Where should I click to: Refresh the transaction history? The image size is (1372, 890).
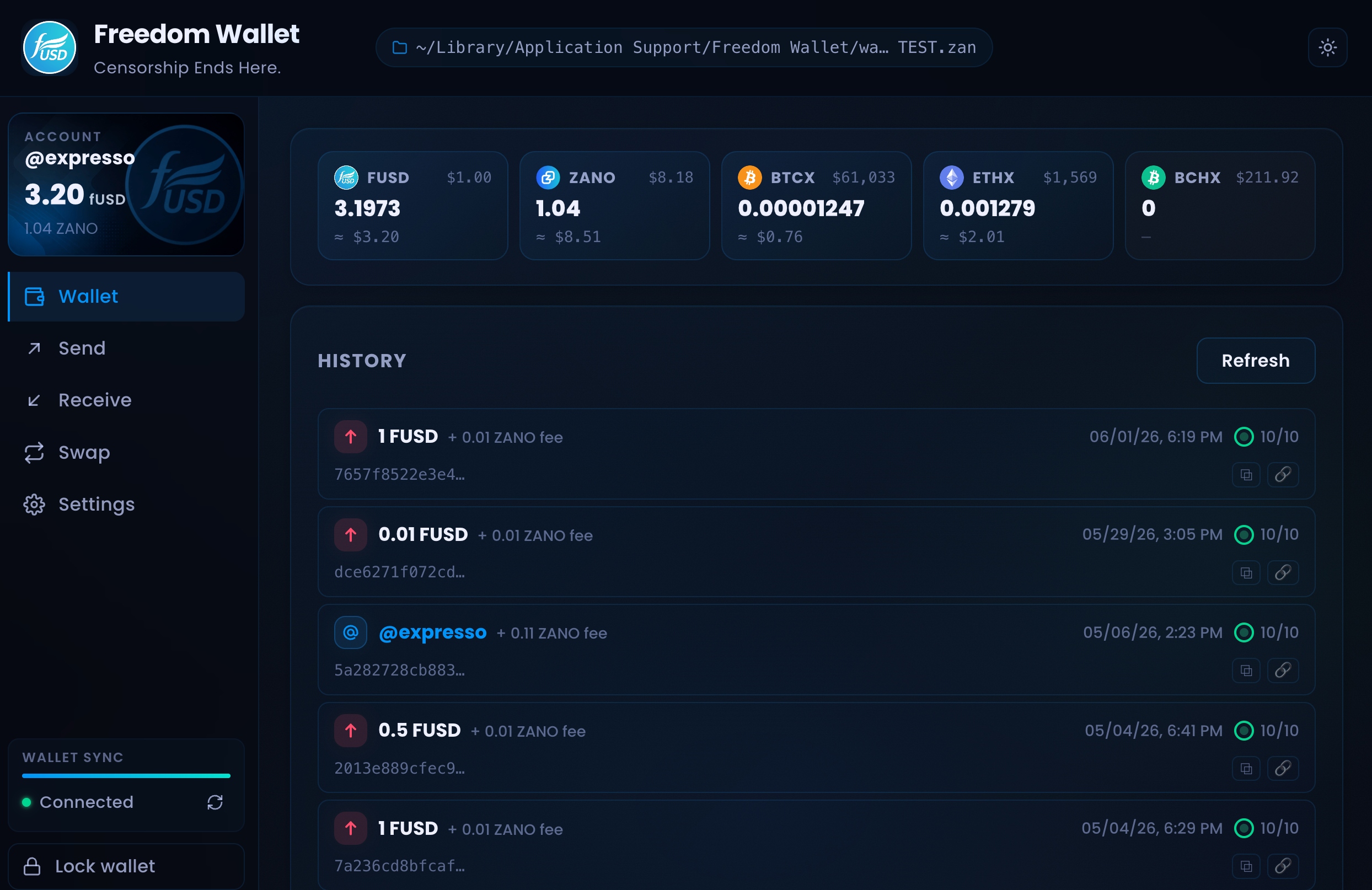click(1256, 361)
